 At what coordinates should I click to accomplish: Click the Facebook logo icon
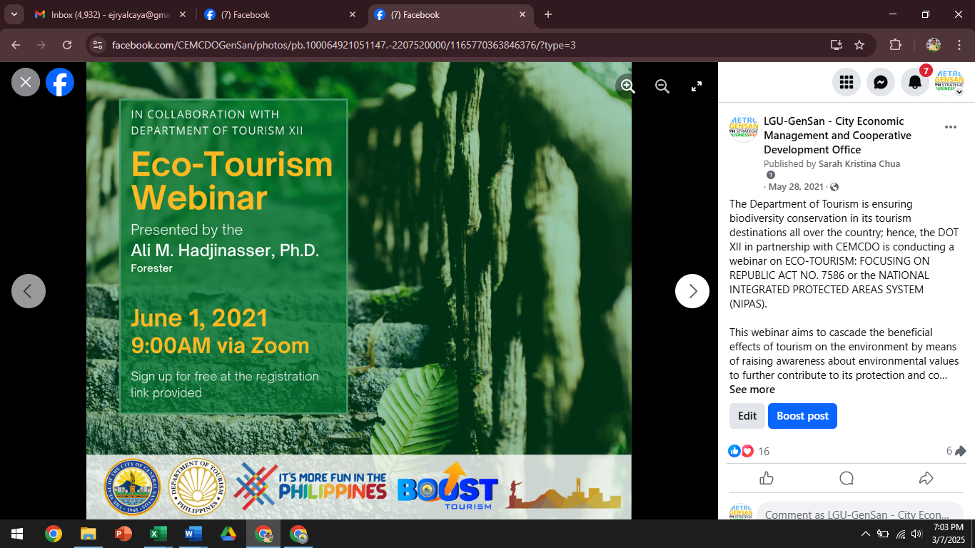point(60,82)
